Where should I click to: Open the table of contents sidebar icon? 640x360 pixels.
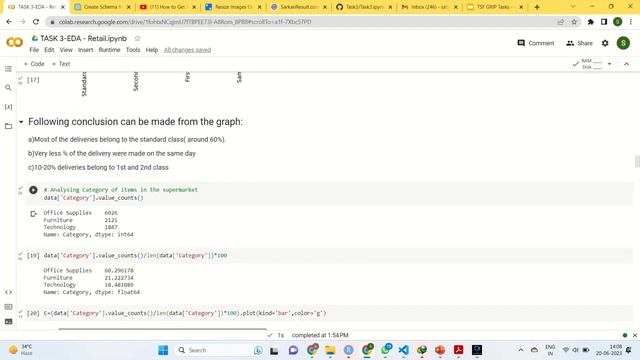(8, 69)
